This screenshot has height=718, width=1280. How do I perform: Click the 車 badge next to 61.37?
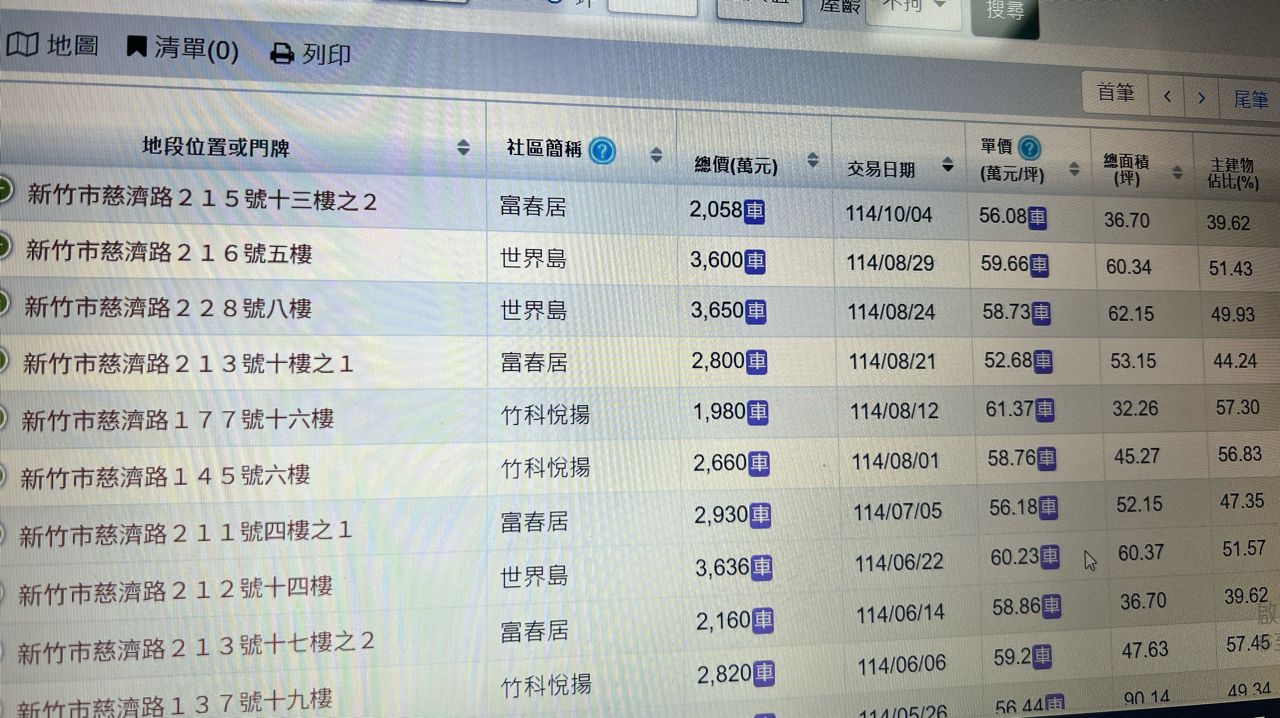coord(1045,409)
